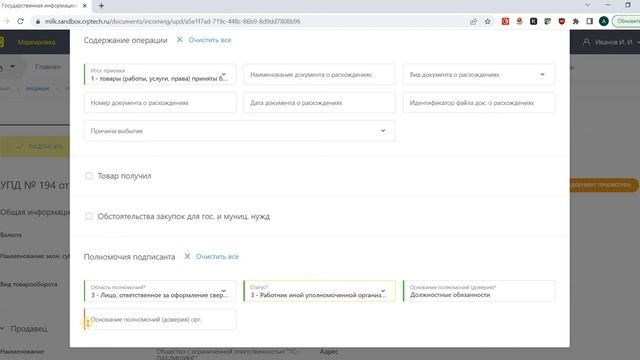Open the Главная menu item
Image resolution: width=640 pixels, height=360 pixels.
48,67
